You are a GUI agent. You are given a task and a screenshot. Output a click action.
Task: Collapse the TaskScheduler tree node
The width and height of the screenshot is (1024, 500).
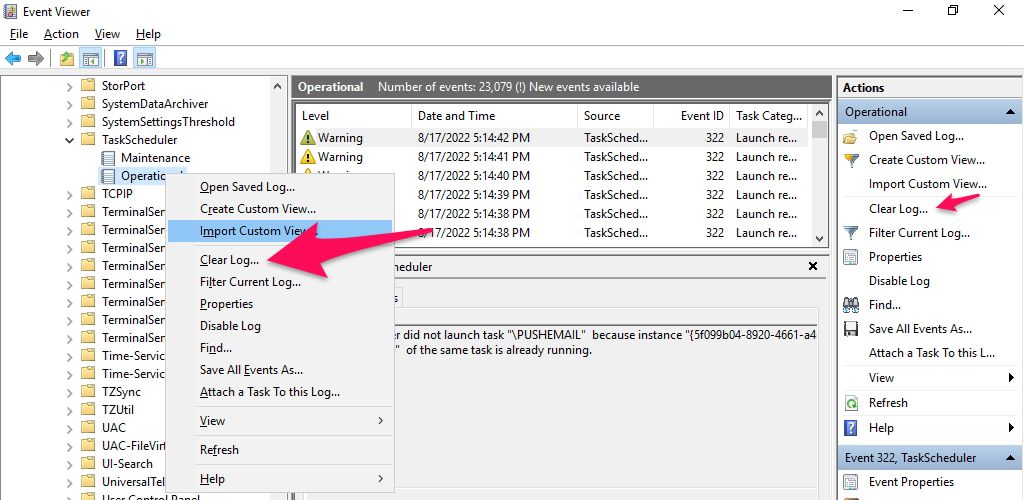69,140
